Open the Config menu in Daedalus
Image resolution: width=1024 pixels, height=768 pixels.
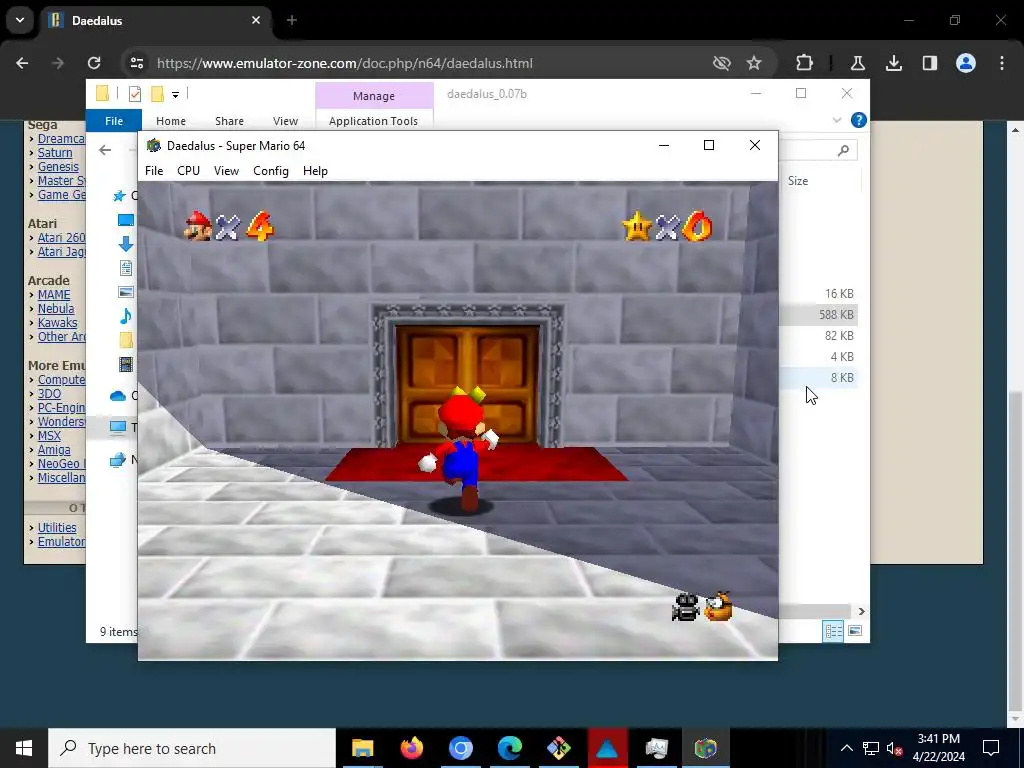tap(270, 170)
